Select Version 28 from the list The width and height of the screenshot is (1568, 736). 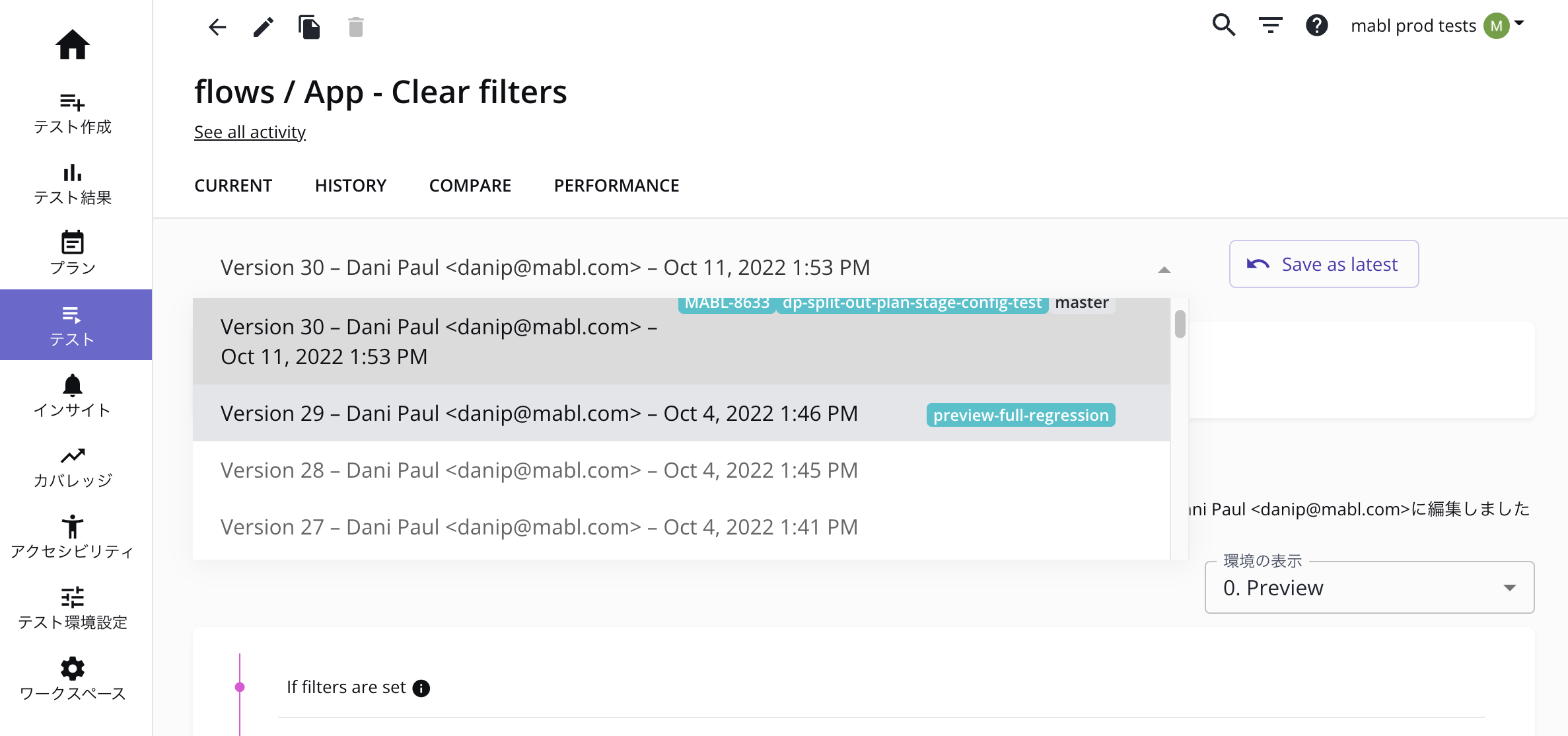(539, 470)
